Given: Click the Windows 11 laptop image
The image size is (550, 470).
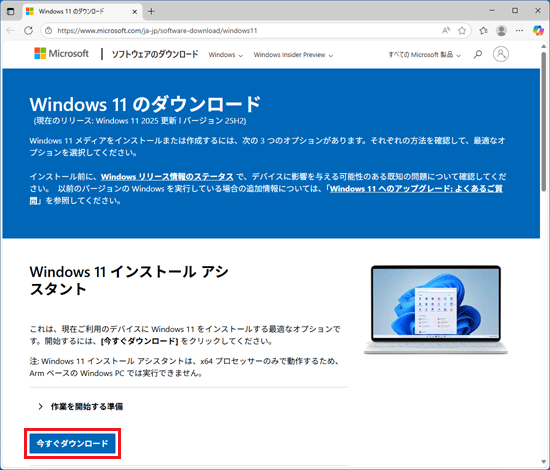Looking at the screenshot, I should pos(436,310).
